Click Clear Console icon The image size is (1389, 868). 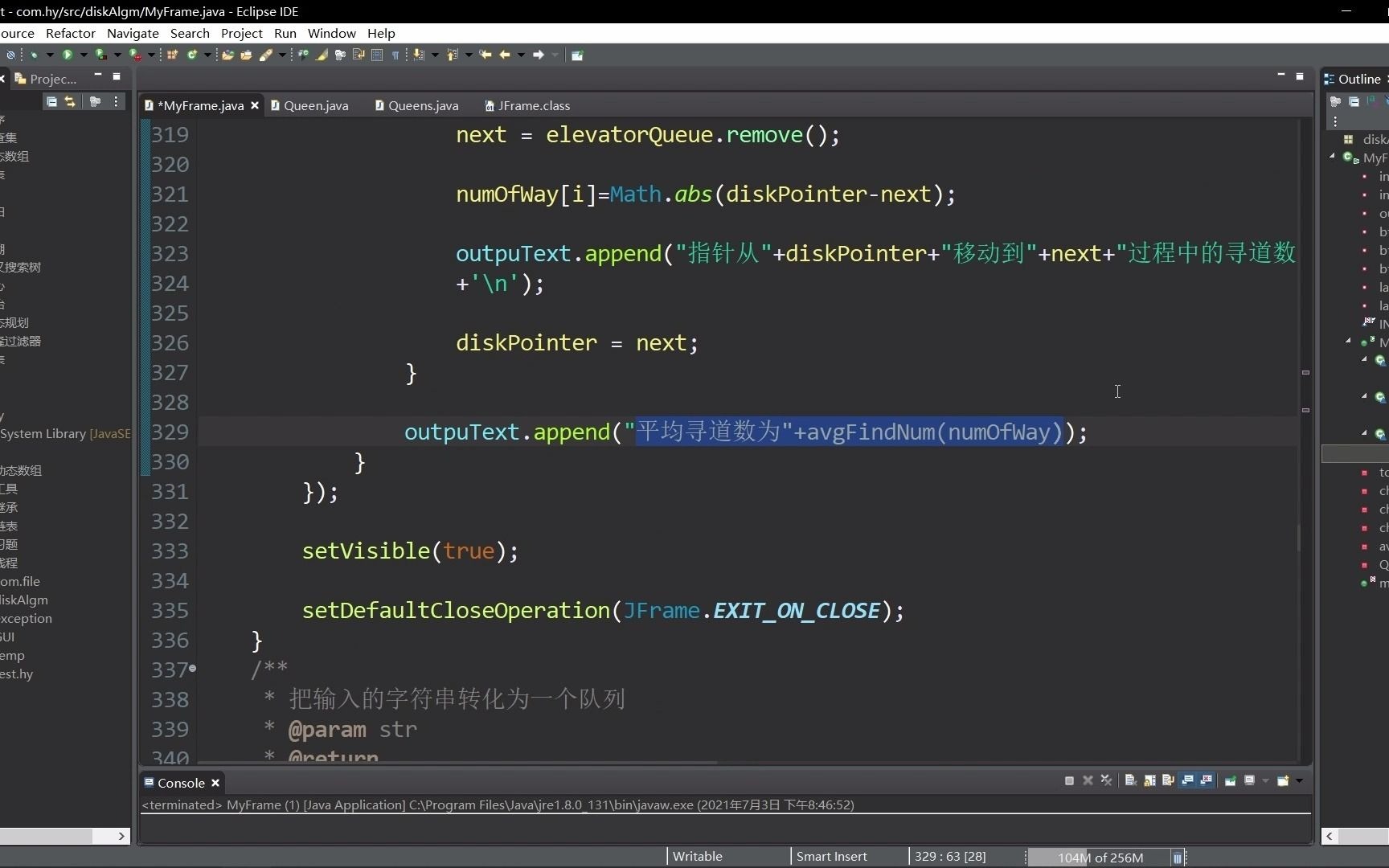click(1130, 780)
